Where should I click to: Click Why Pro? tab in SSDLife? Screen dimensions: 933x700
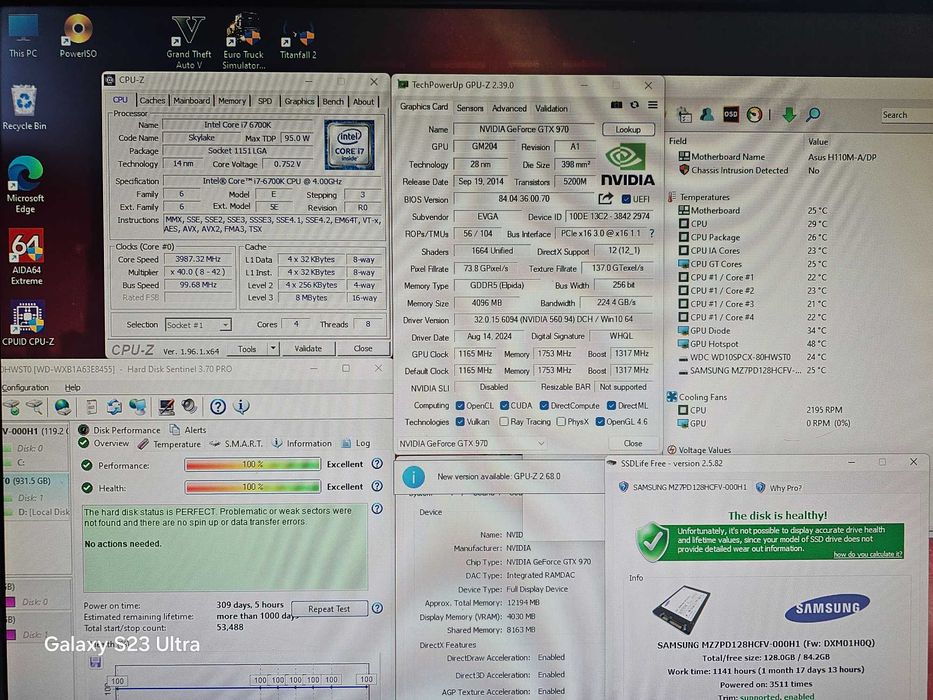tap(779, 488)
